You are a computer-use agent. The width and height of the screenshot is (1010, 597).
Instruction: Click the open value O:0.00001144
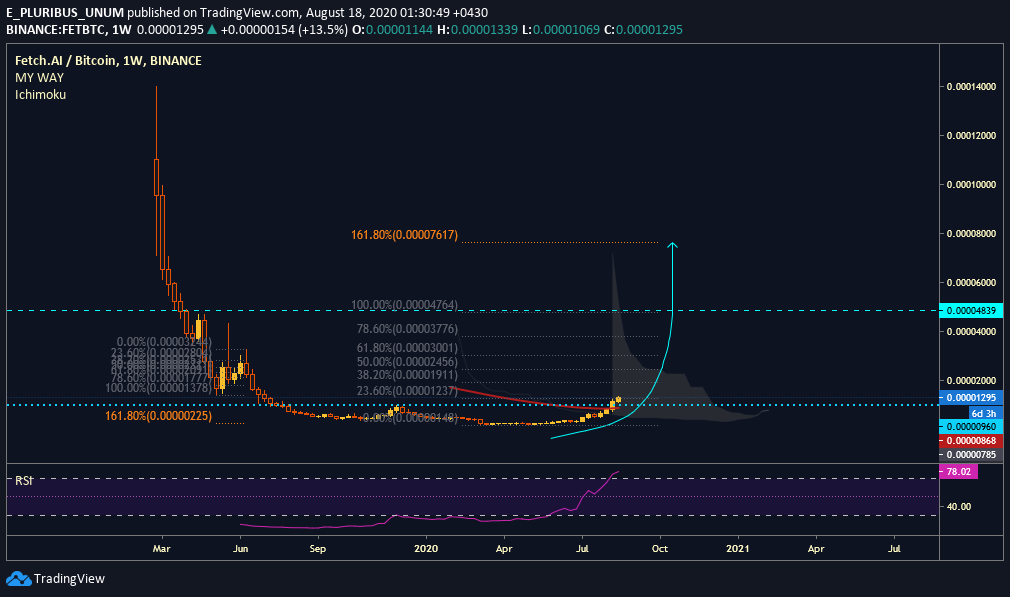(392, 30)
